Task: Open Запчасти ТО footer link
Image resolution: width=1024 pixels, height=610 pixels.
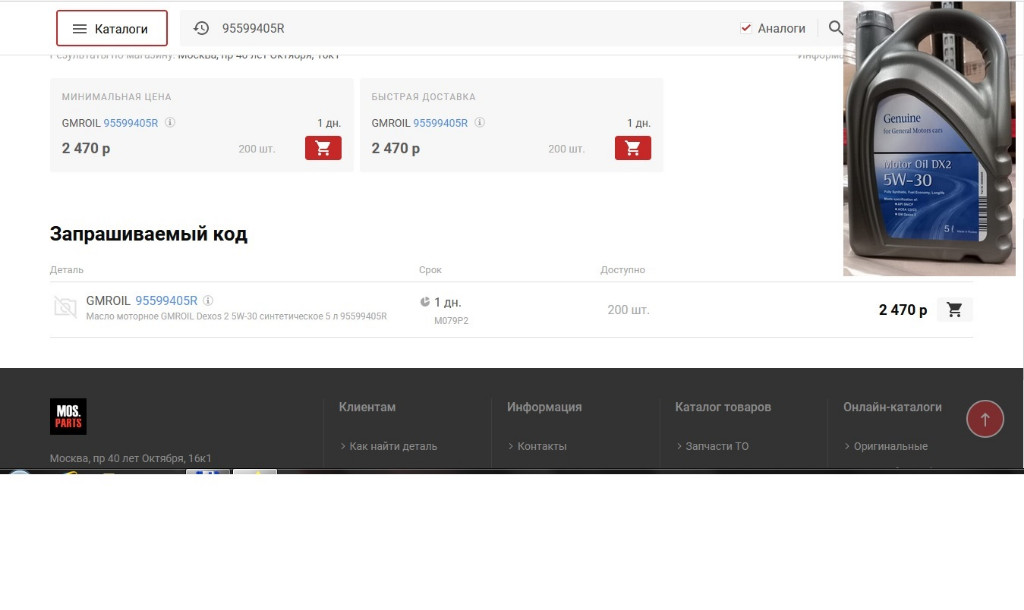Action: coord(717,447)
